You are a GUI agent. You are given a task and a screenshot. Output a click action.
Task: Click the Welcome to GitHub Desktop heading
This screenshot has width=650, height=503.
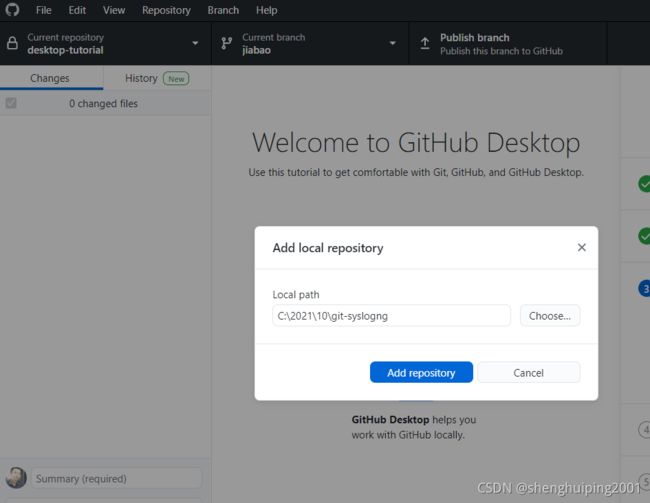[416, 143]
